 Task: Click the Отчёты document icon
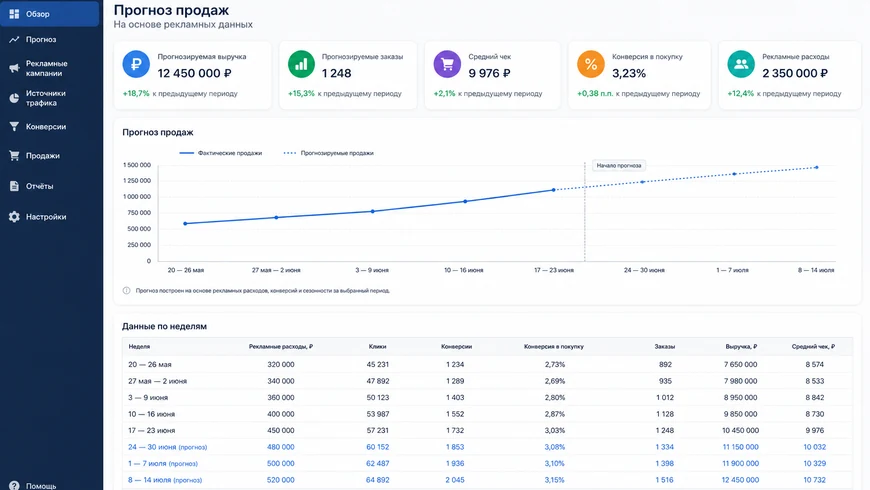click(x=14, y=186)
